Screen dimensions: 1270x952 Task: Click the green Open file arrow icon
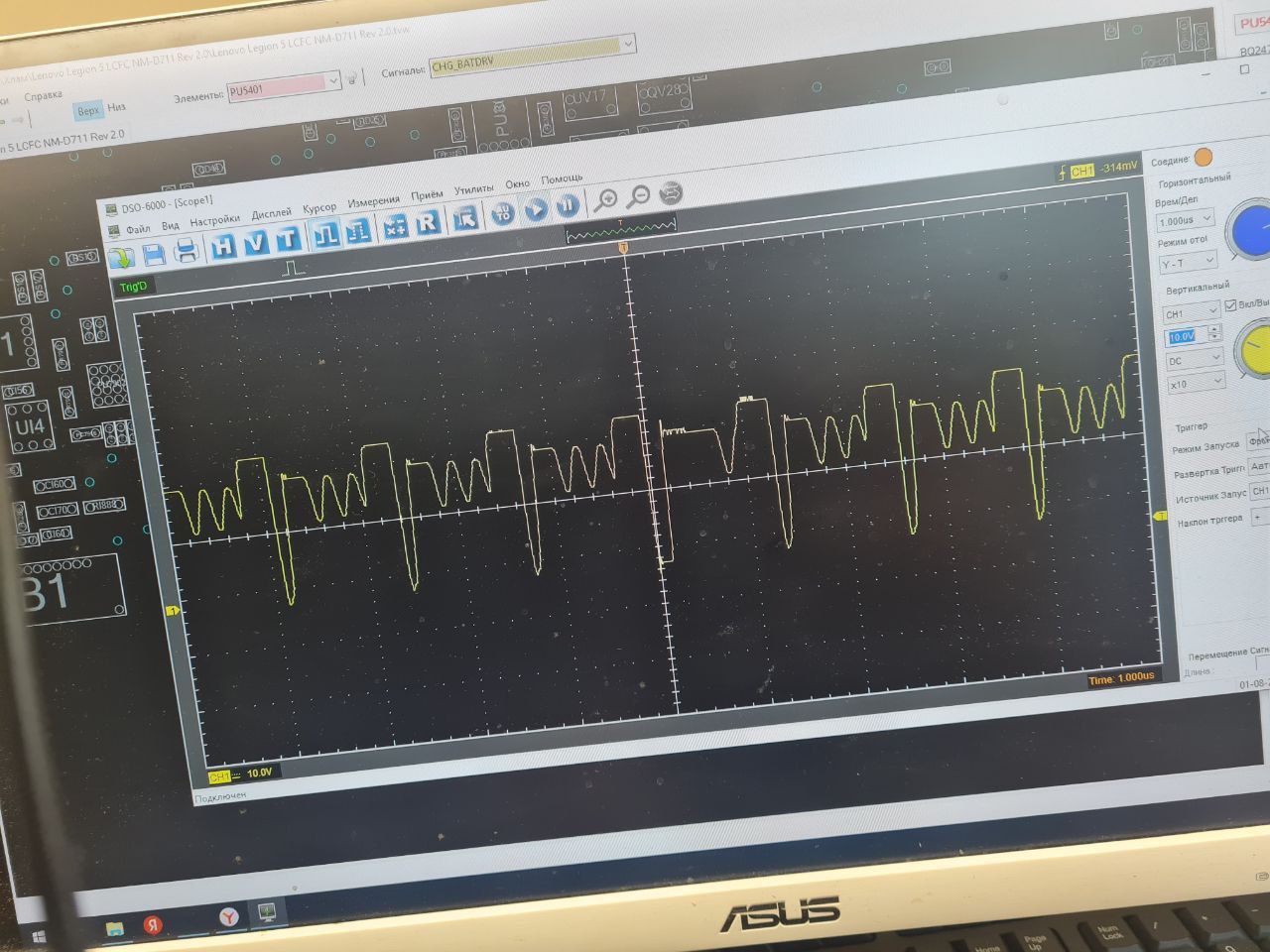[x=122, y=258]
